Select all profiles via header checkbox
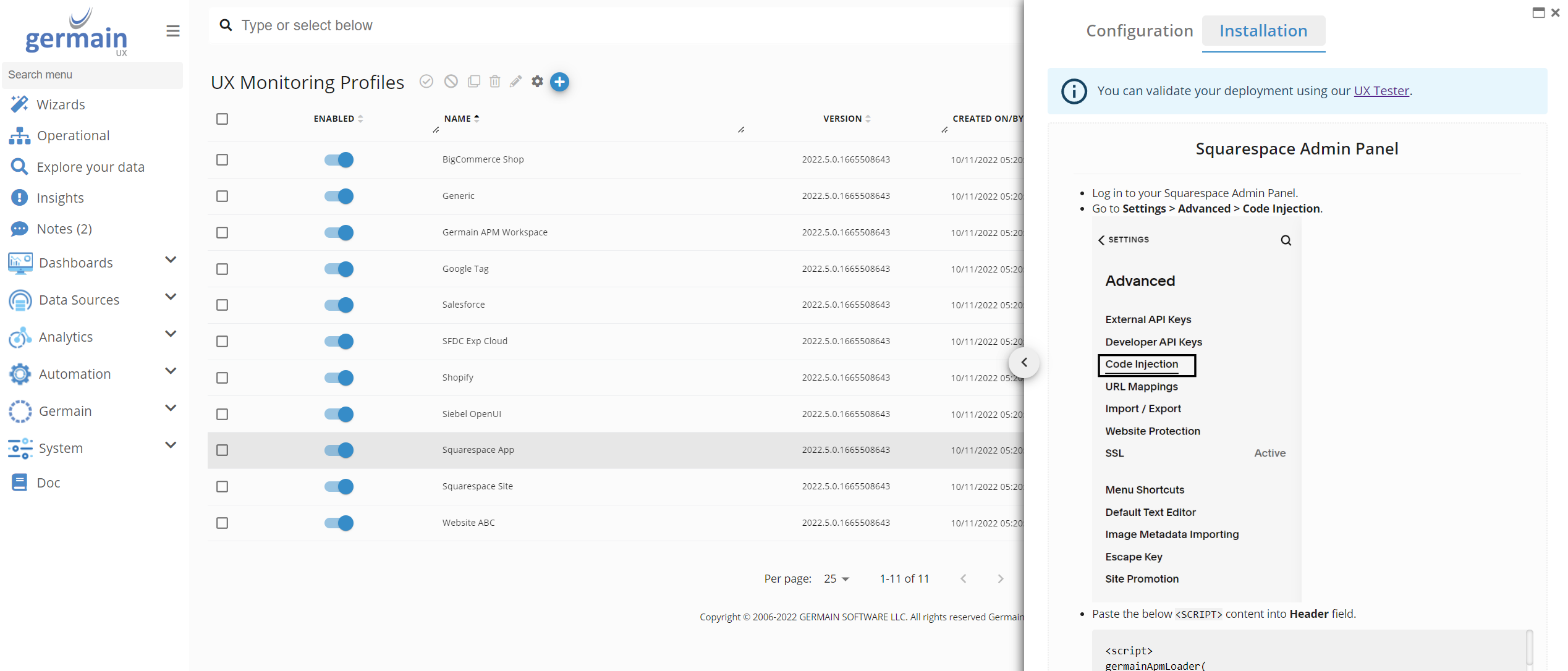 click(222, 119)
